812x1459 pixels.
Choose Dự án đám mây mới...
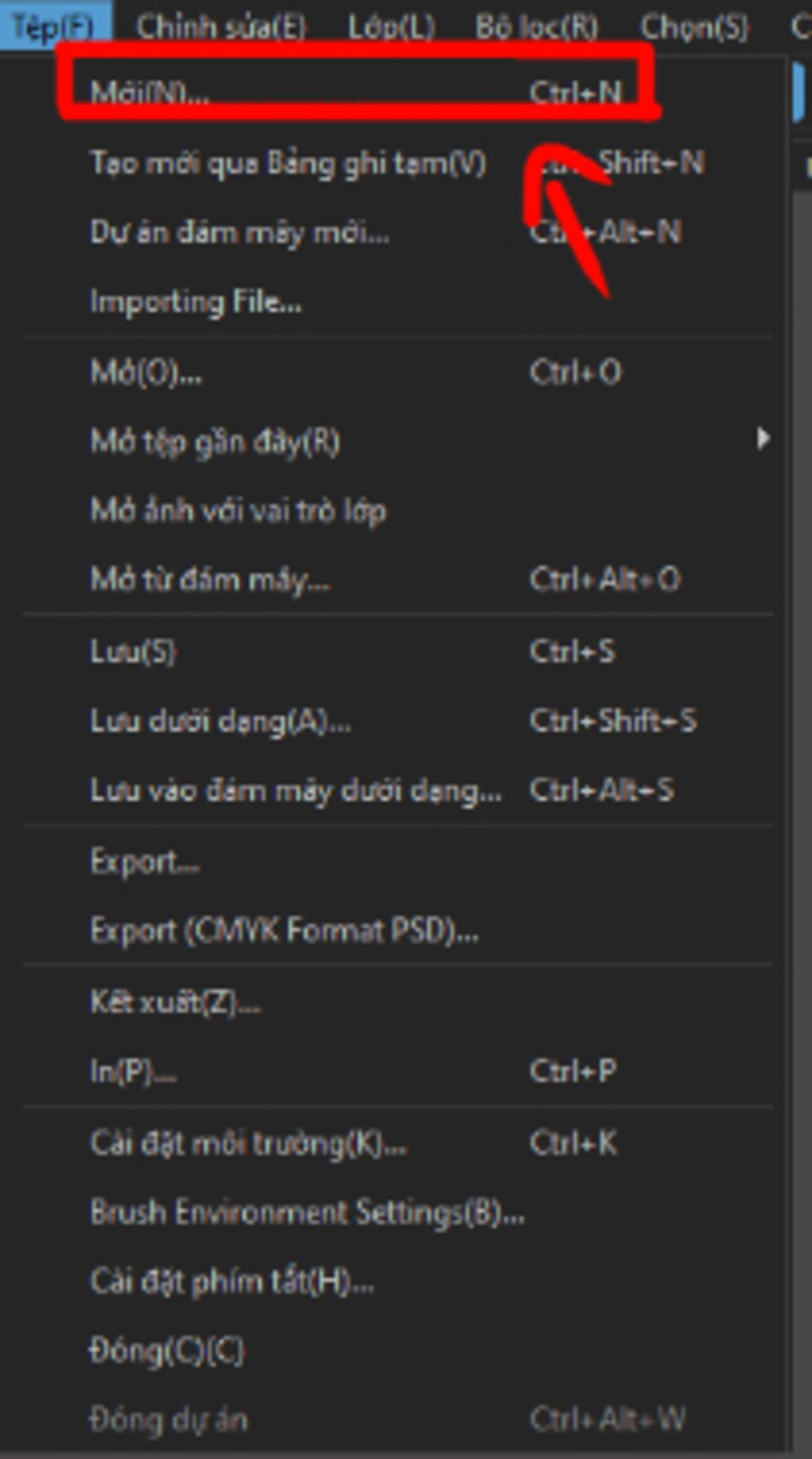coord(239,232)
